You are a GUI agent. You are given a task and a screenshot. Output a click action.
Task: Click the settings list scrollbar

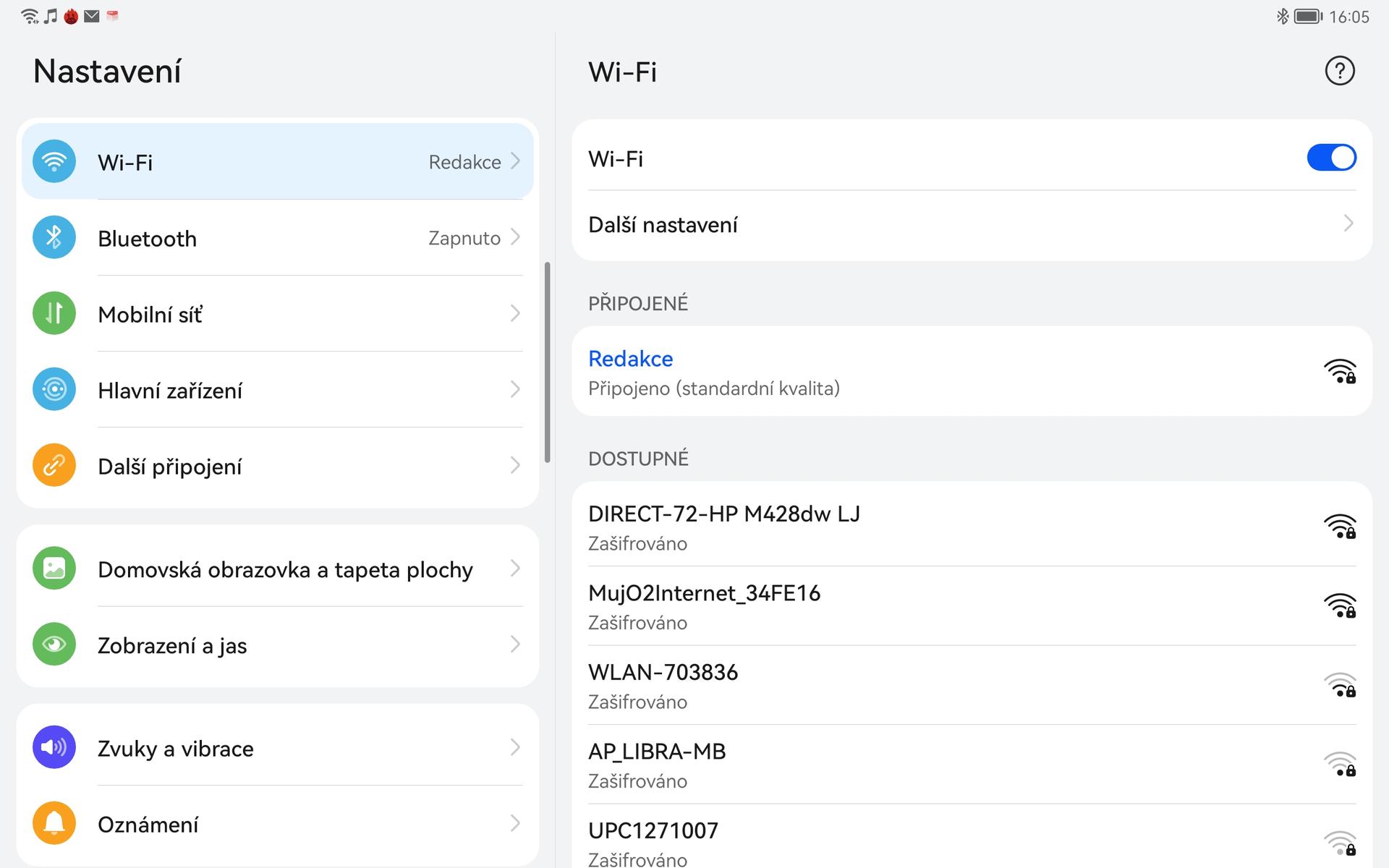pos(548,362)
